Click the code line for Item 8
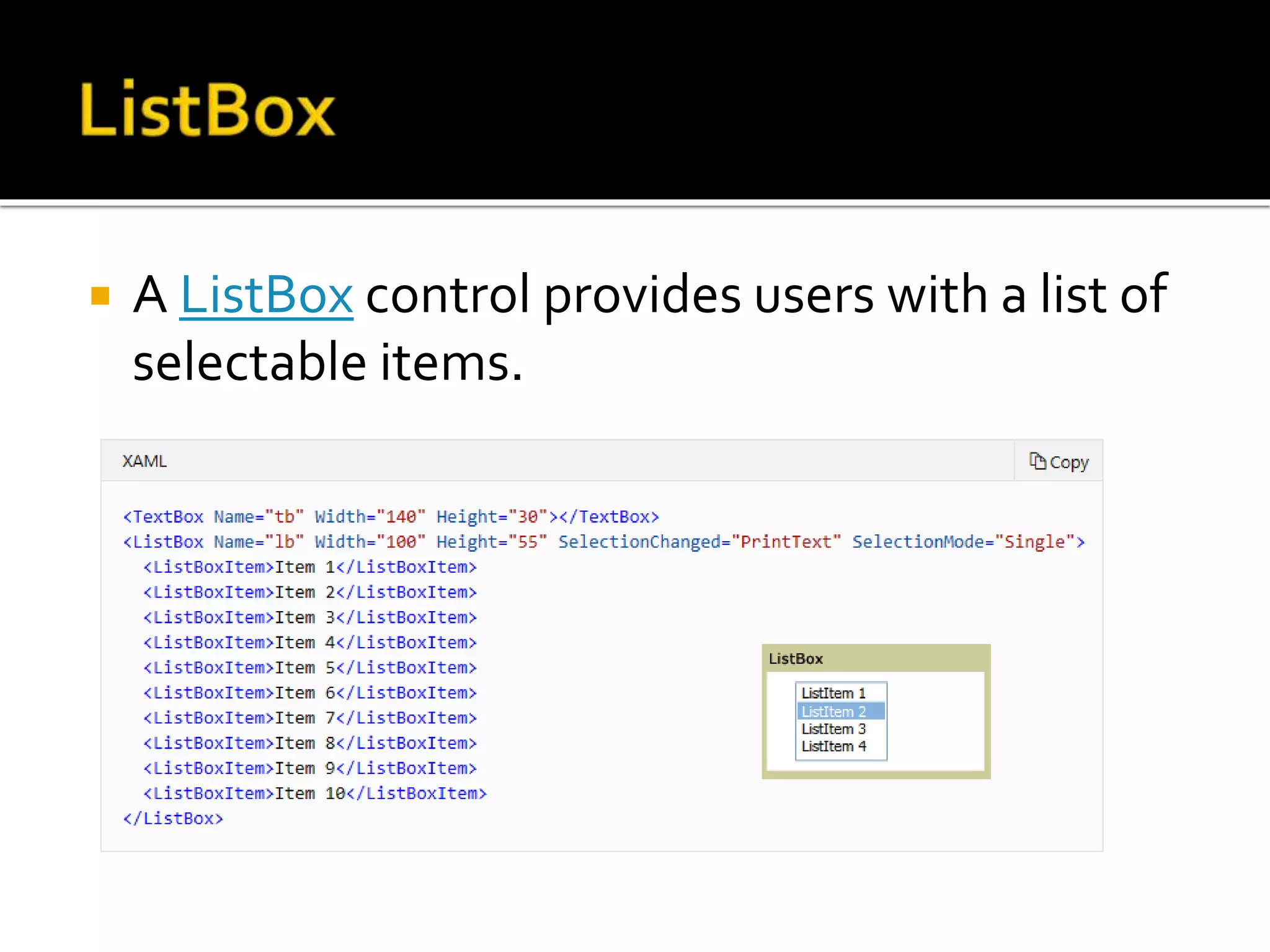This screenshot has height=952, width=1270. 310,743
